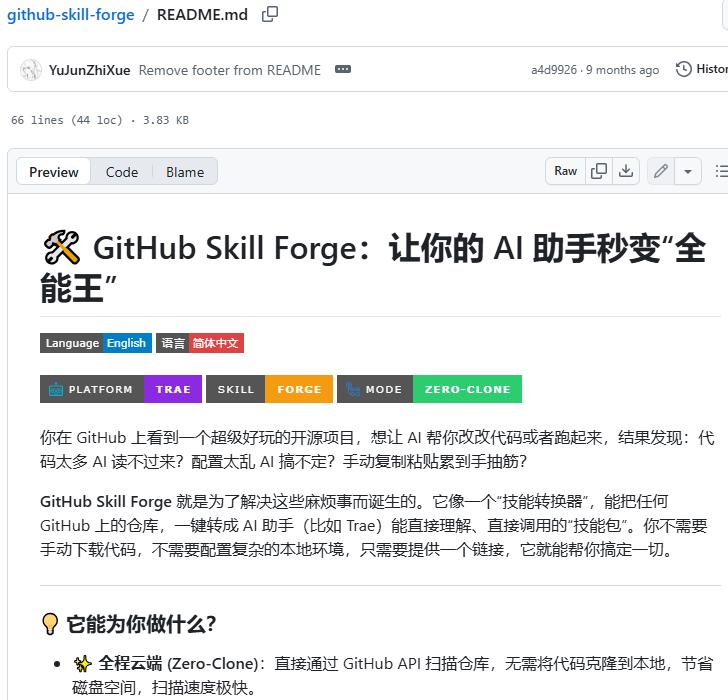
Task: Switch to the Blame tab
Action: (185, 172)
